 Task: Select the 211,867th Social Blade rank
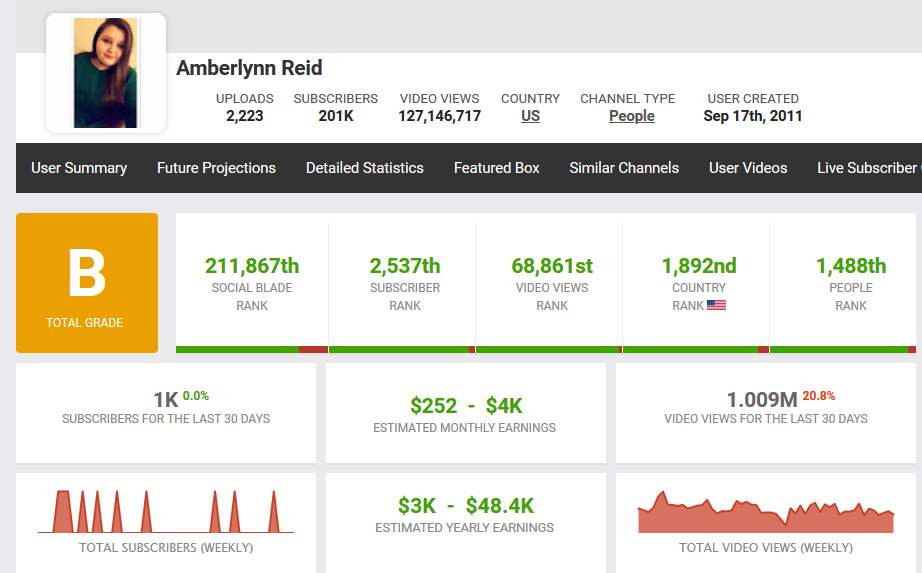[252, 266]
